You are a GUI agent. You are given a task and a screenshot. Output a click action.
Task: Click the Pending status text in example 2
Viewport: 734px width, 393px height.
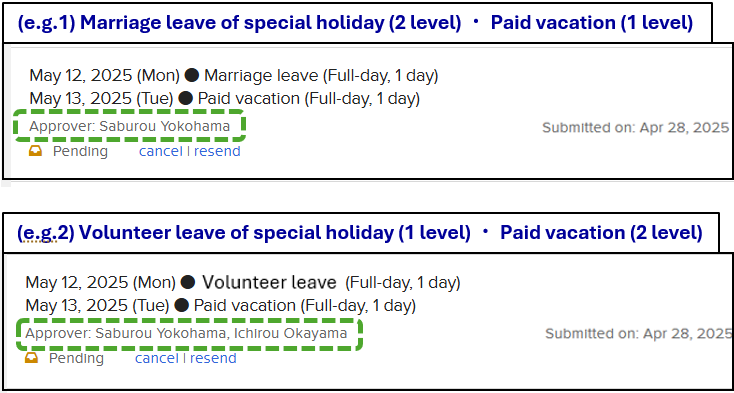click(76, 358)
